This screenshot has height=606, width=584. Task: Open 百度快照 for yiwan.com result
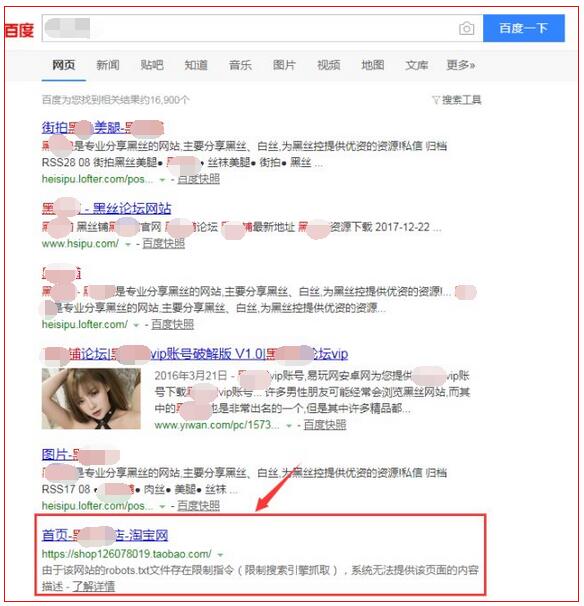[x=325, y=425]
